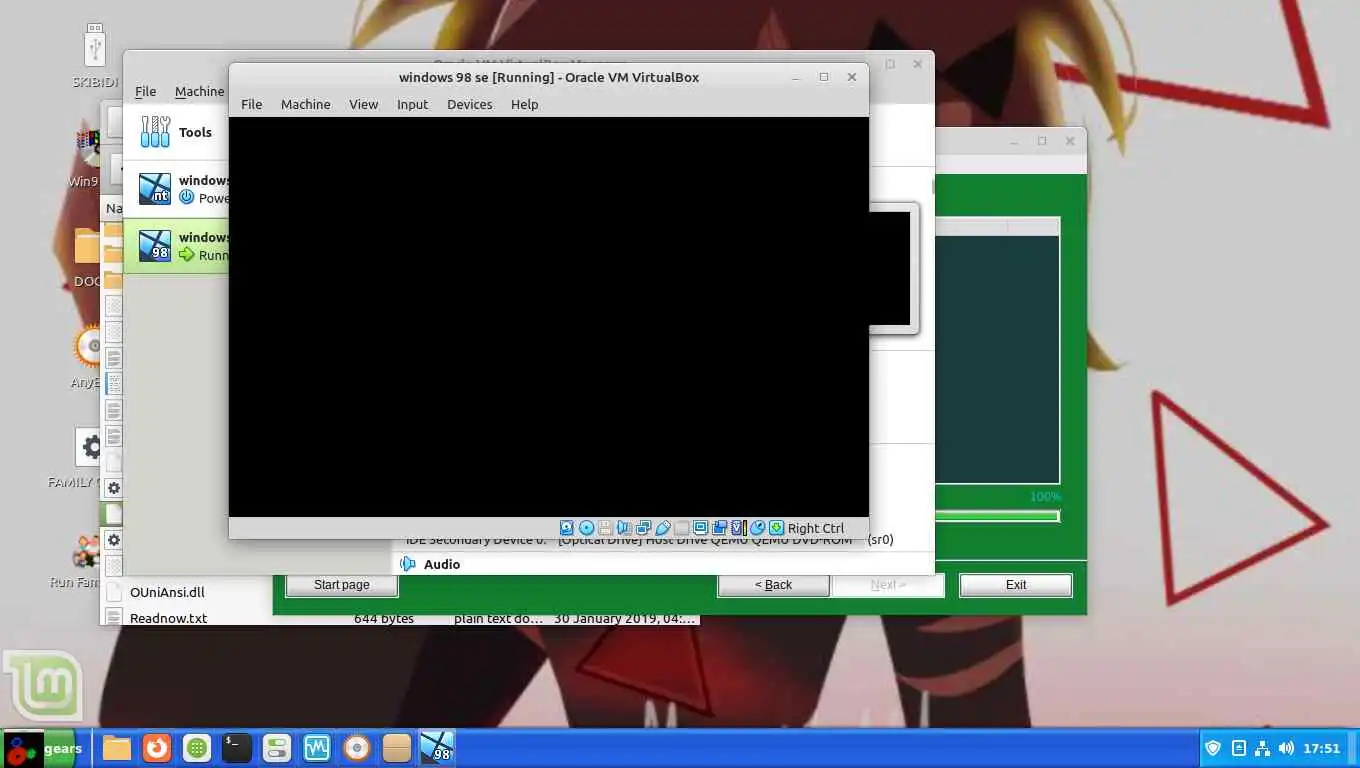Viewport: 1360px width, 768px height.
Task: Open the system monitor icon in taskbar
Action: 317,747
